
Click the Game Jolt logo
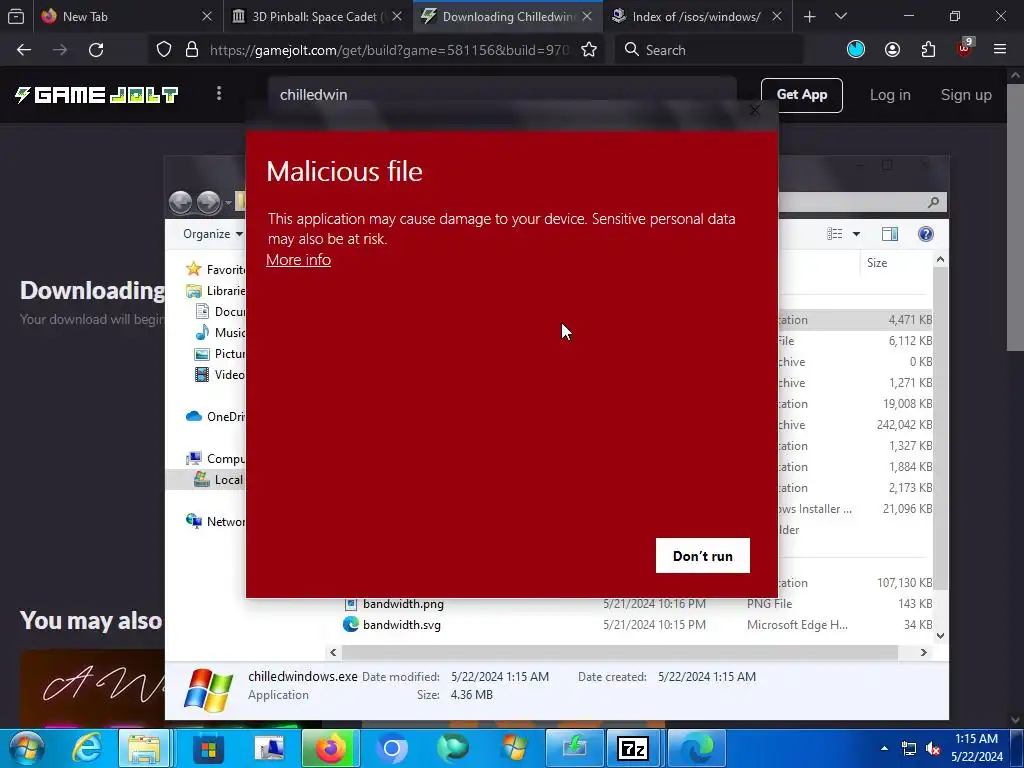(97, 95)
